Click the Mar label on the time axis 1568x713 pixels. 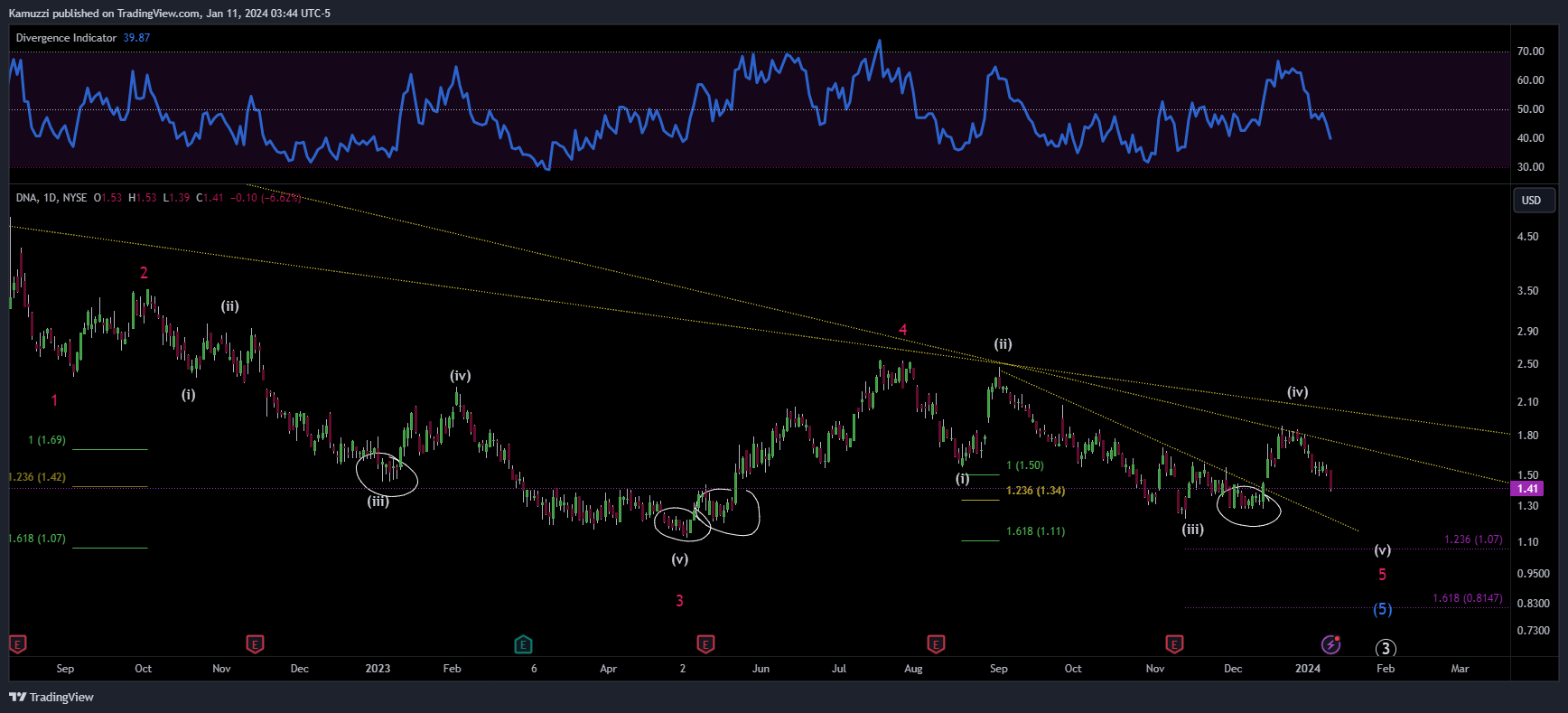[1460, 669]
